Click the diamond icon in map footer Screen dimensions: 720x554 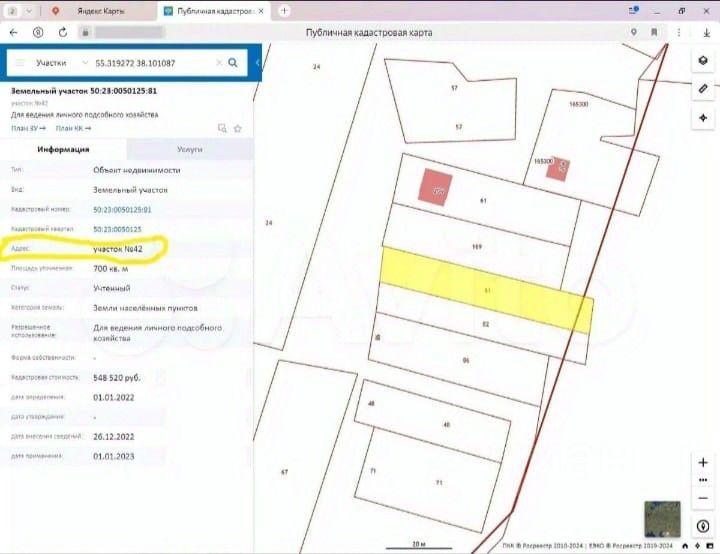(698, 546)
